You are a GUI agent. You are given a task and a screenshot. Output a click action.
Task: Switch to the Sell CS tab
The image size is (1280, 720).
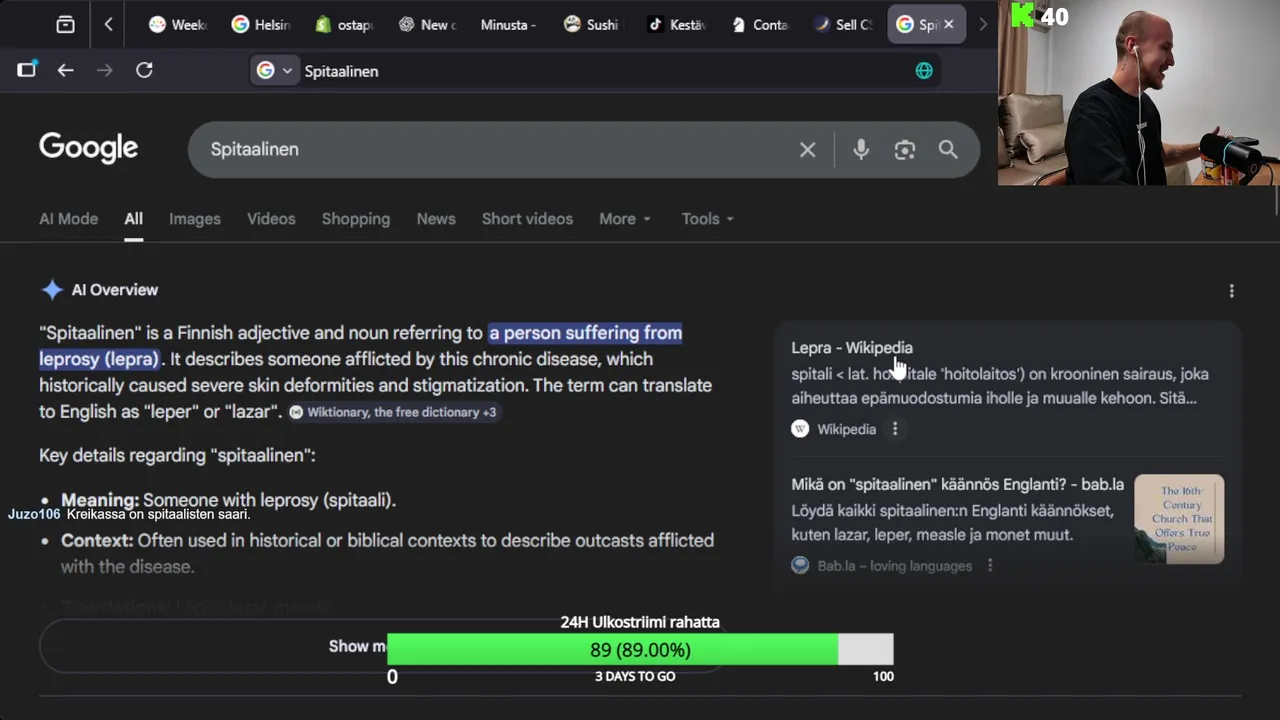coord(841,25)
